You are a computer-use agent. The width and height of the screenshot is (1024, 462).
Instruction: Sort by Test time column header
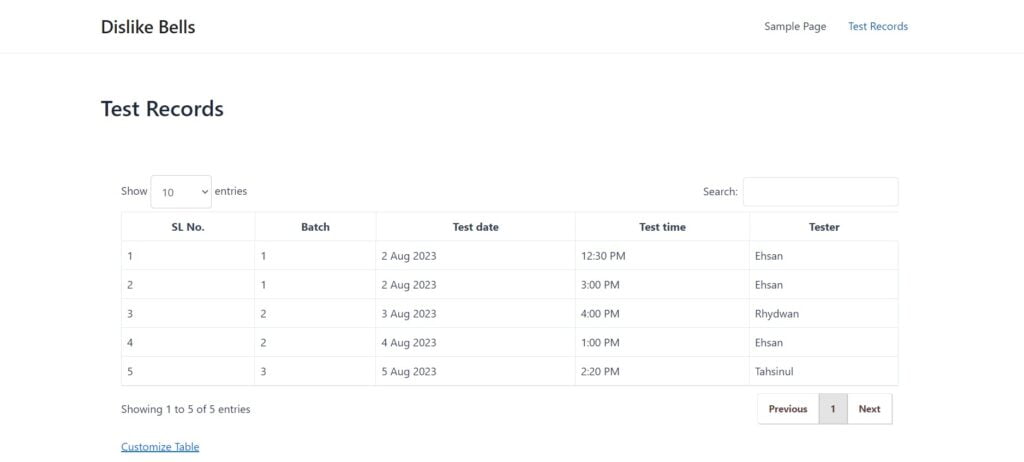[662, 227]
